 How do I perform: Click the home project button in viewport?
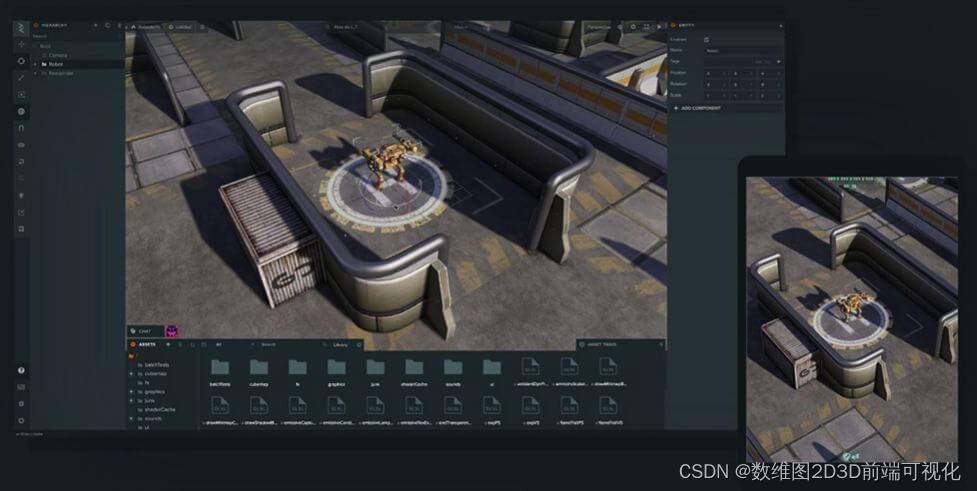tap(133, 27)
